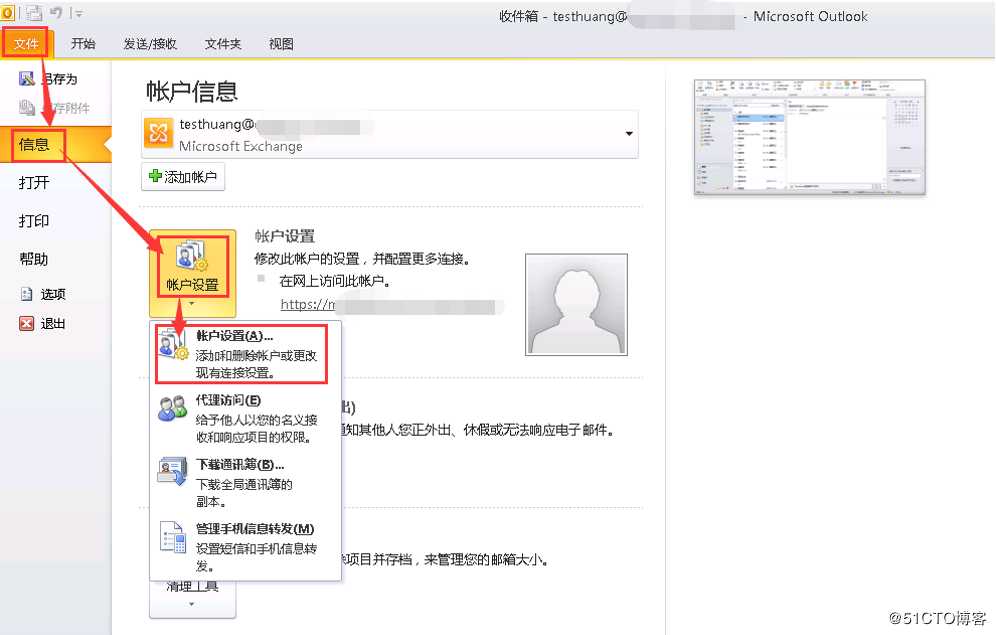This screenshot has width=996, height=635.
Task: Click the 另存为 save icon
Action: 26,79
